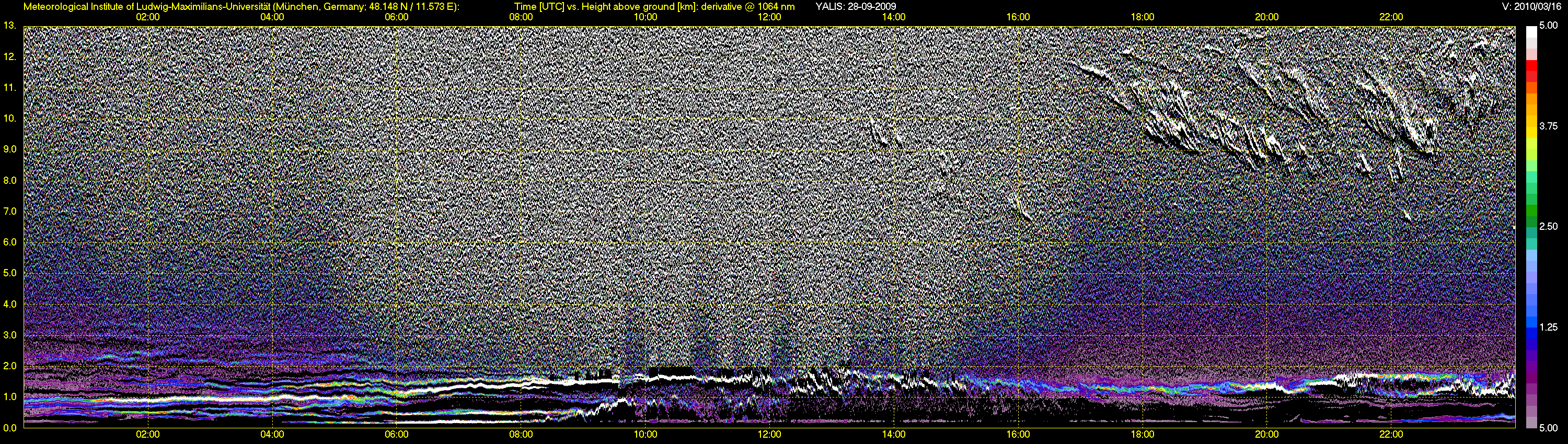This screenshot has height=444, width=1568.
Task: Click the 5.00 label atop the color scale
Action: [1549, 26]
